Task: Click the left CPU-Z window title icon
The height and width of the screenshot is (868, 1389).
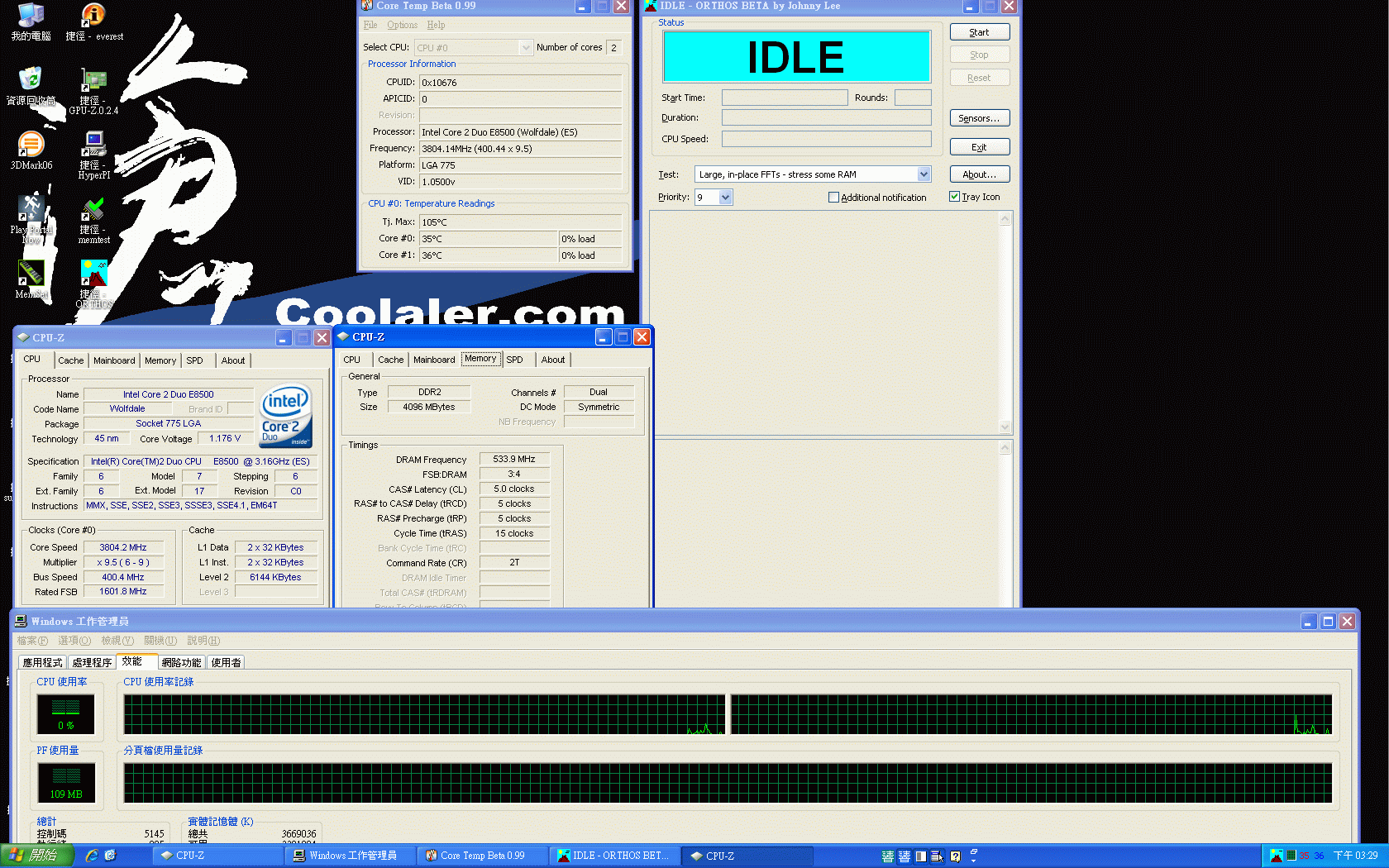Action: [x=23, y=337]
